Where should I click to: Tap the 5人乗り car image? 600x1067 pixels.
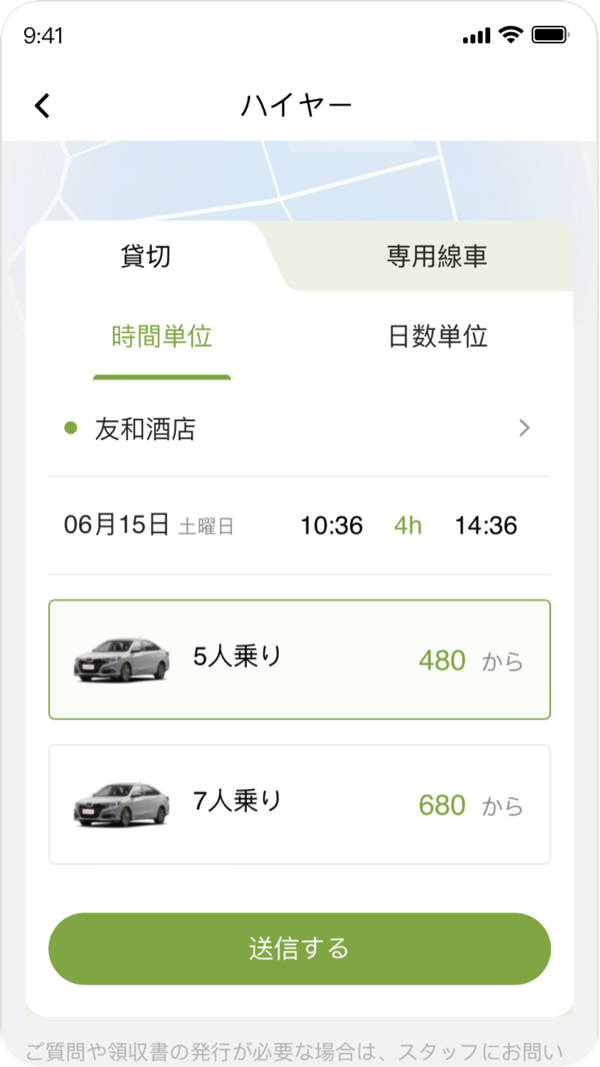click(x=121, y=659)
